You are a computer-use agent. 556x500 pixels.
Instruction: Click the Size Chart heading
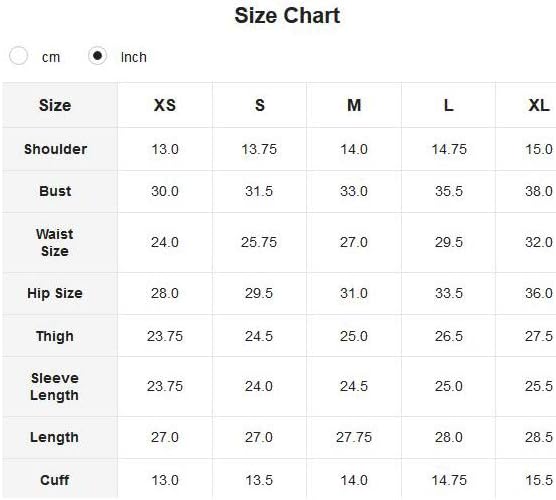coord(287,16)
